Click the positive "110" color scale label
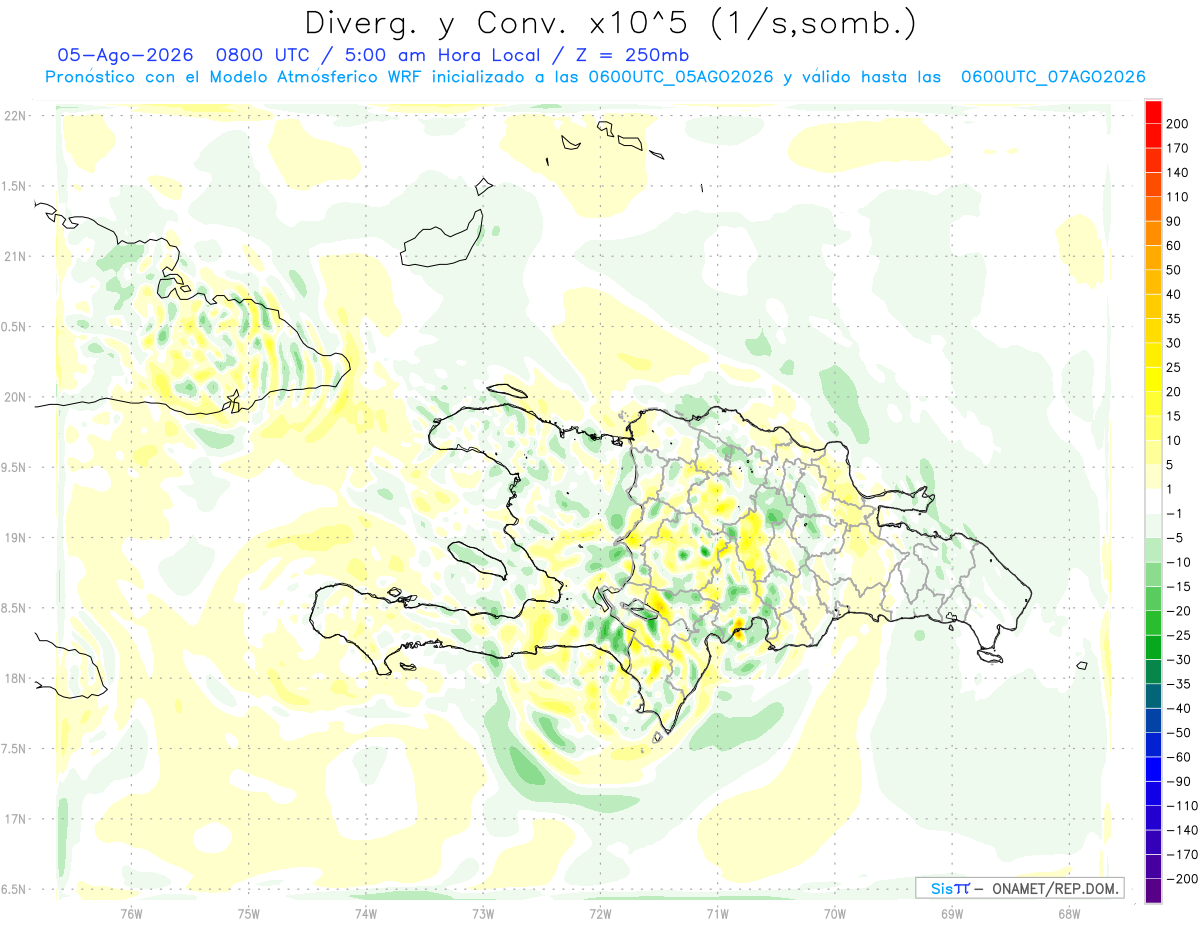 pos(1177,198)
